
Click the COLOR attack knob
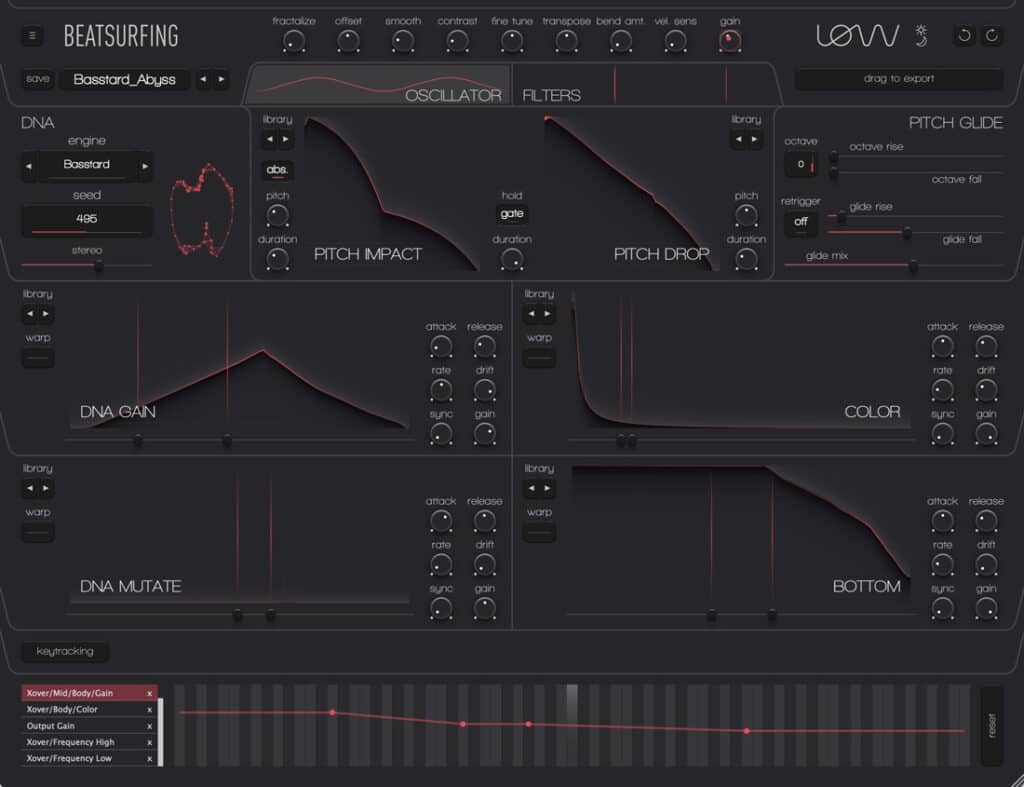tap(942, 346)
